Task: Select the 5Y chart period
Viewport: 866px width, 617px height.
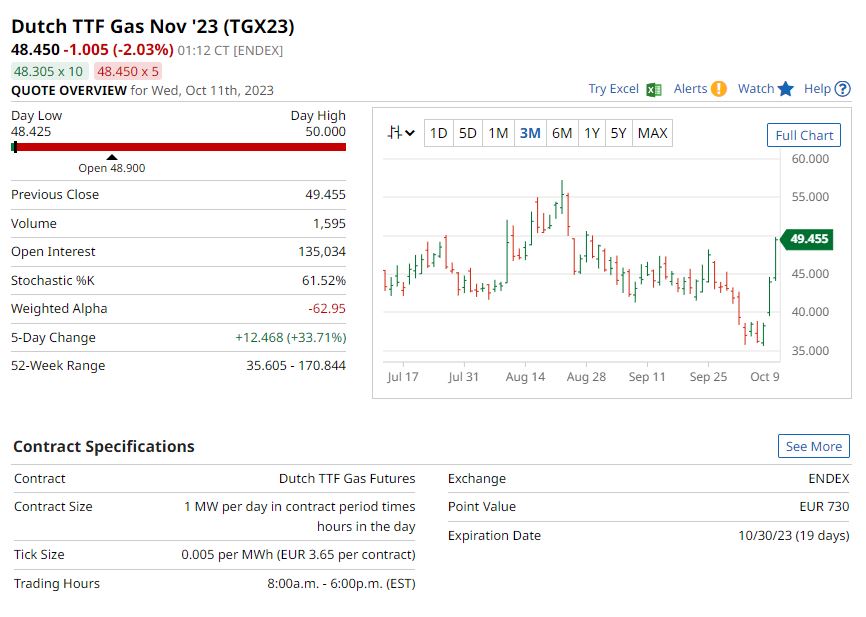Action: point(619,133)
